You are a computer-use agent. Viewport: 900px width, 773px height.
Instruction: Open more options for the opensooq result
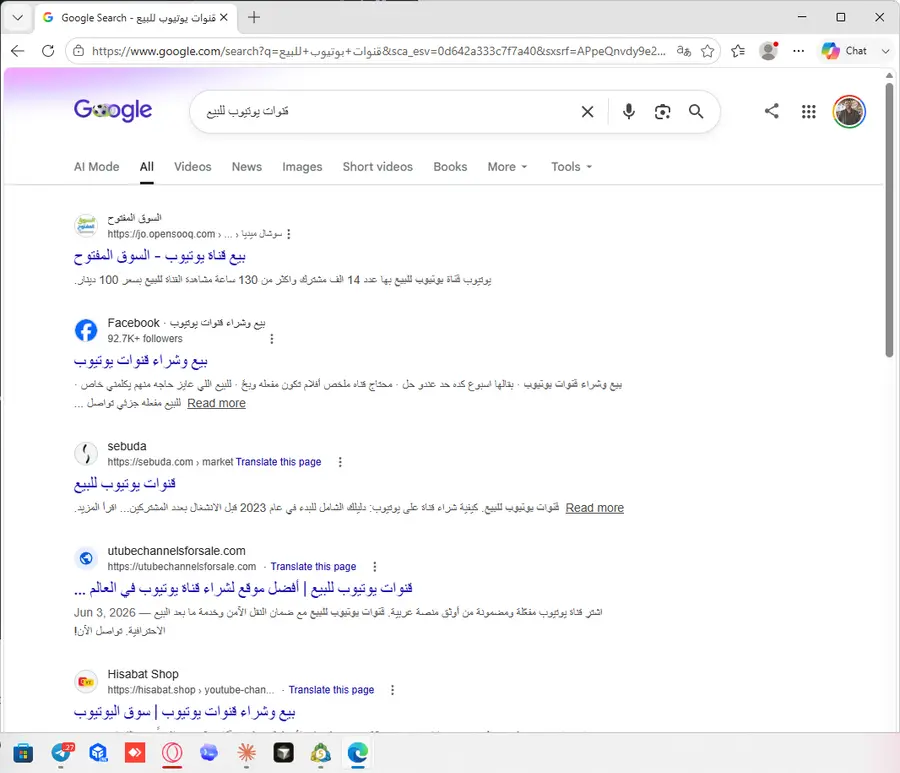[289, 234]
